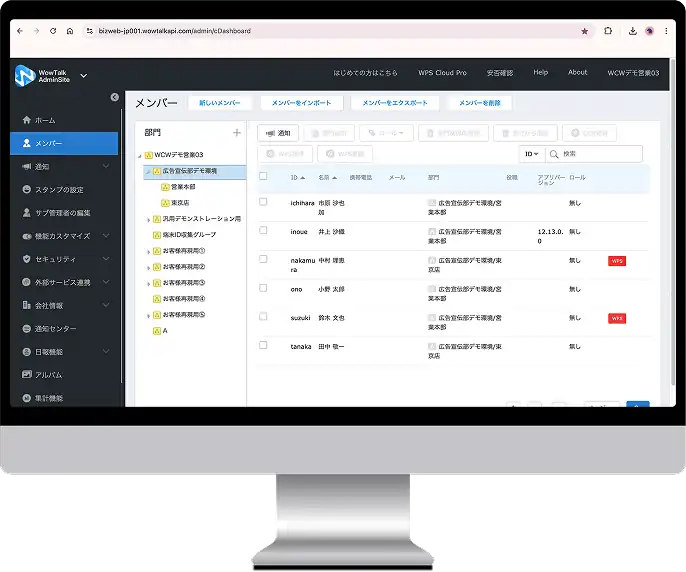The width and height of the screenshot is (686, 572).
Task: Click the browser address bar URL
Action: click(175, 31)
